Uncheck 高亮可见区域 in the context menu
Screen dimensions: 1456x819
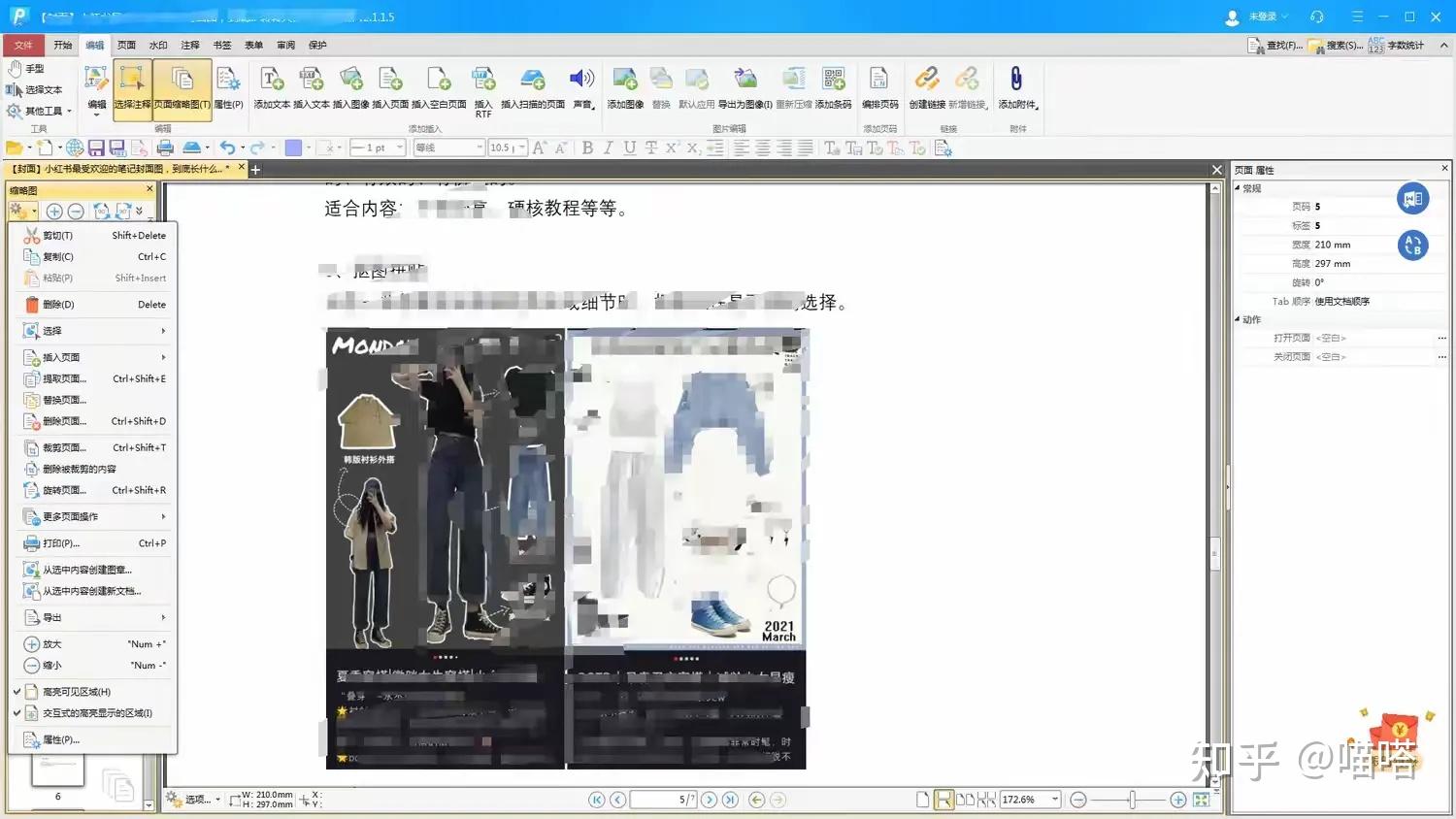(76, 692)
